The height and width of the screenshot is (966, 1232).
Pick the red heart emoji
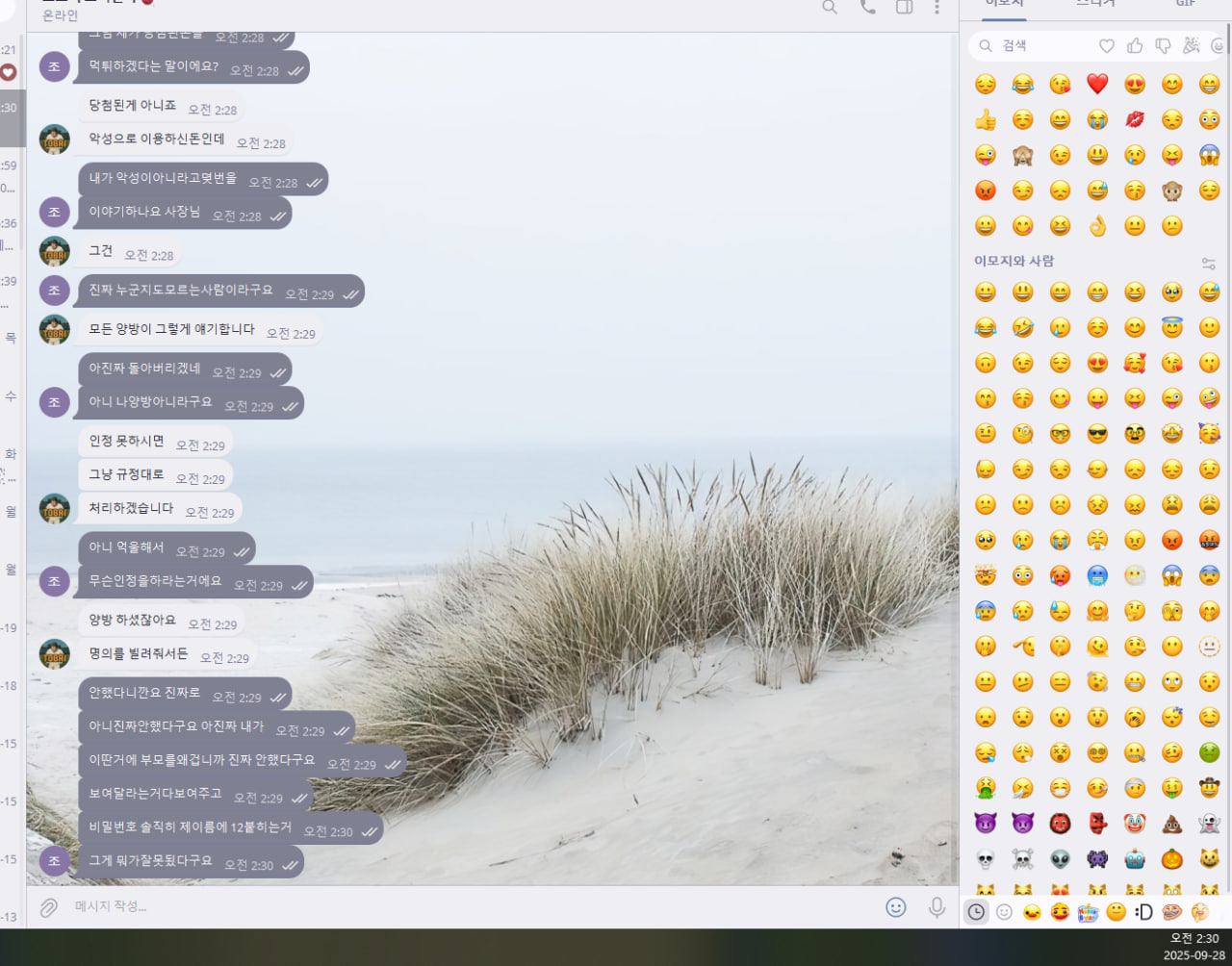1097,84
